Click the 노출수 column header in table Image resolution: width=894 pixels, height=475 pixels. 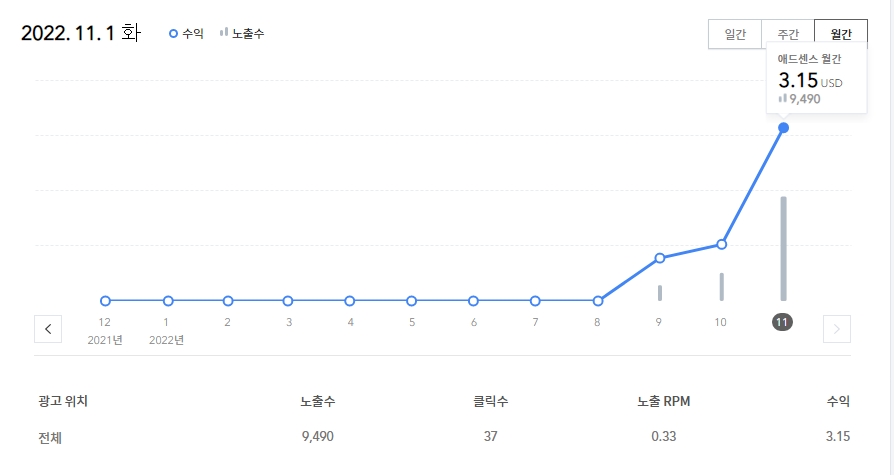[x=318, y=401]
